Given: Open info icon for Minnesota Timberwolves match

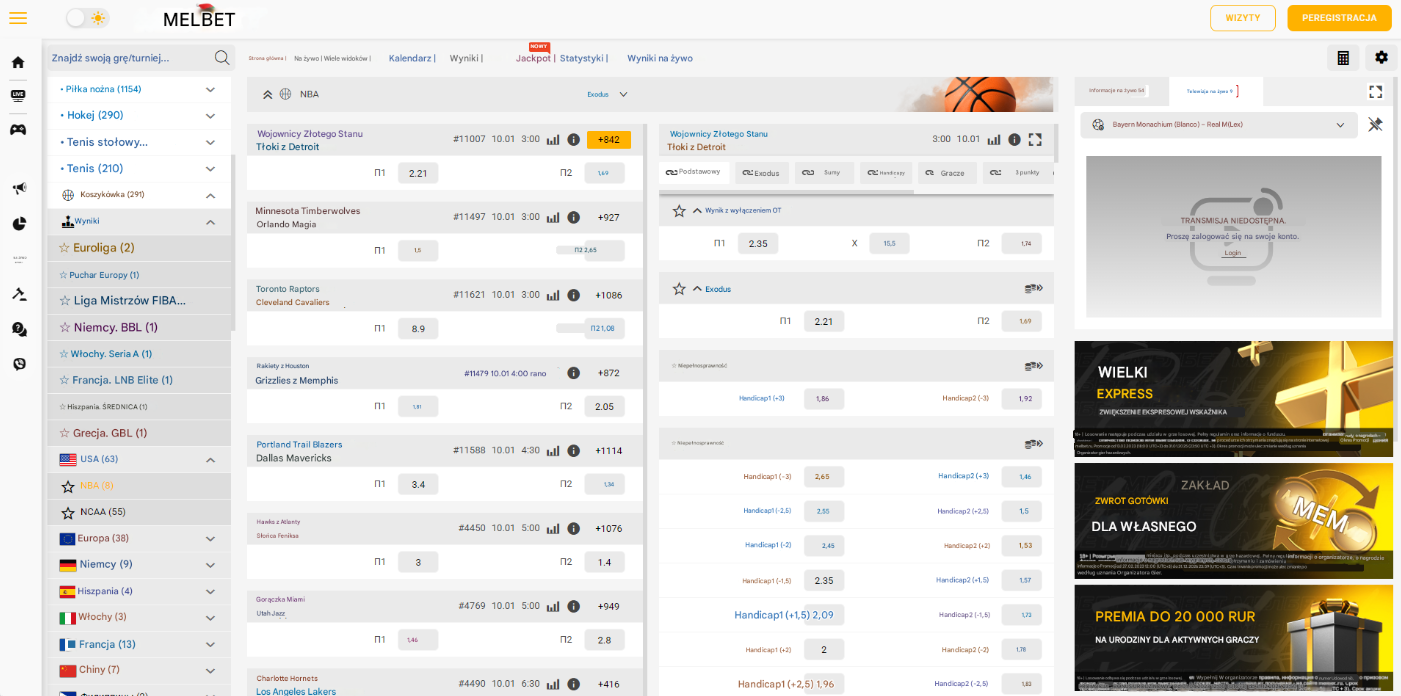Looking at the screenshot, I should (574, 217).
